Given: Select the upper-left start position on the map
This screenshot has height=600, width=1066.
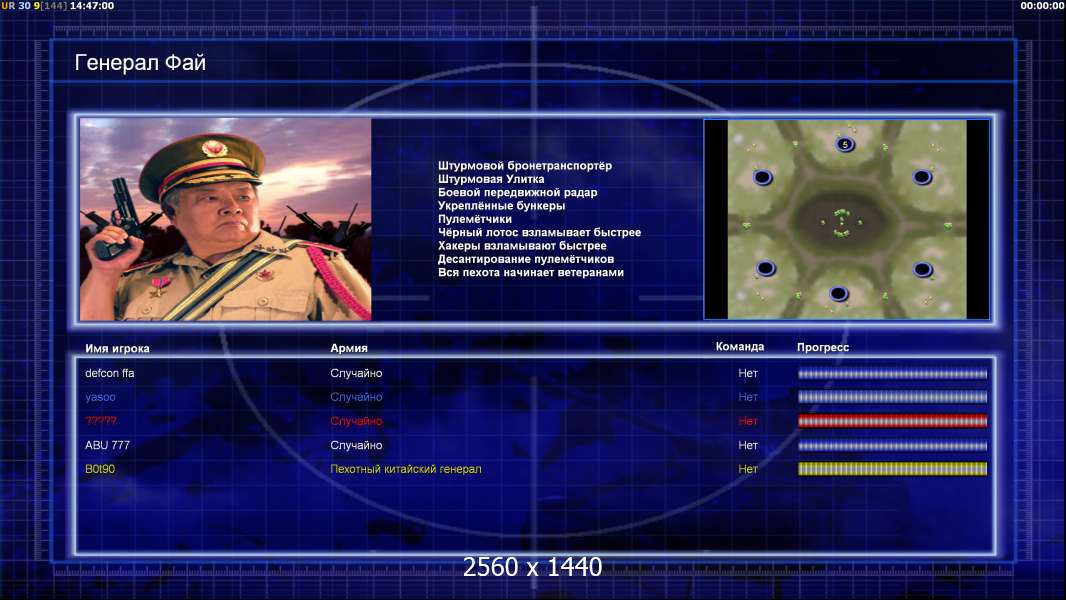Looking at the screenshot, I should pos(763,178).
